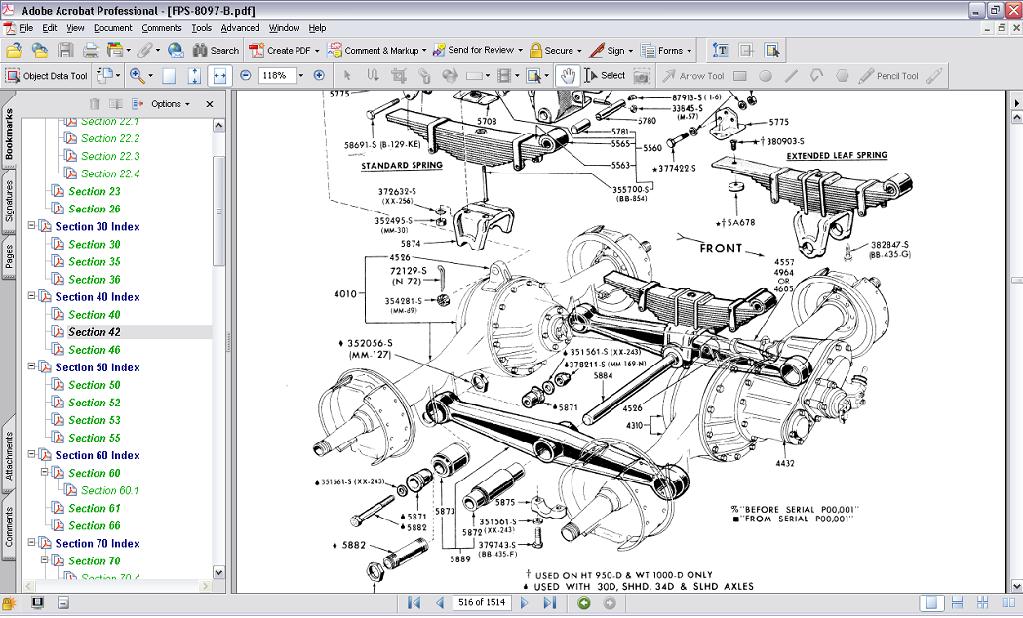Click the Fit Width toolbar icon
Viewport: 1023px width, 618px height.
(x=220, y=74)
